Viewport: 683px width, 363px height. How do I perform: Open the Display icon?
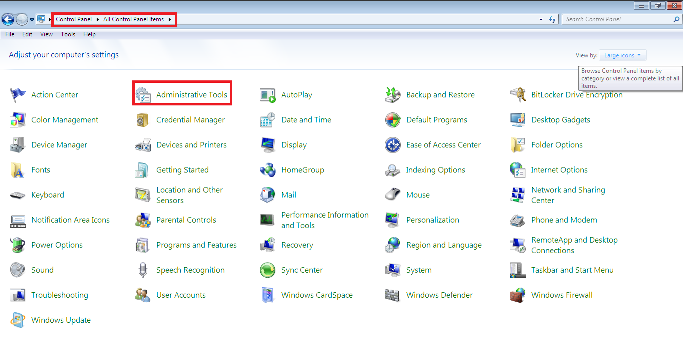tap(267, 145)
